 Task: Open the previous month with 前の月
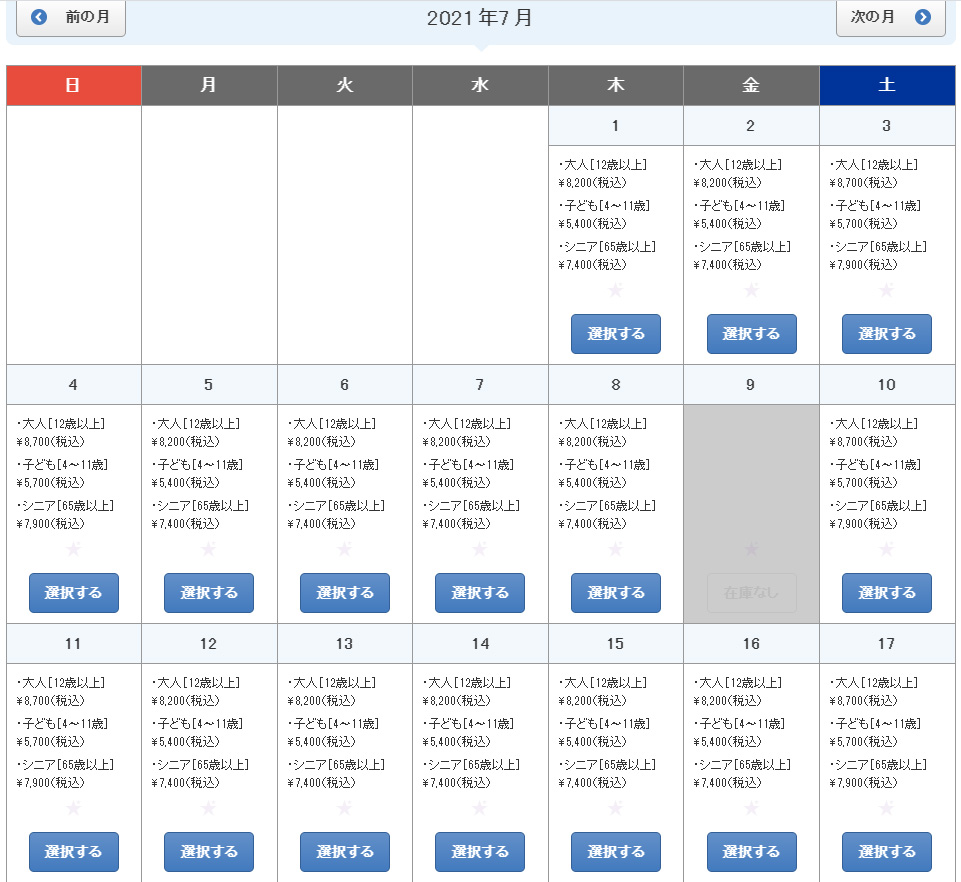coord(70,19)
